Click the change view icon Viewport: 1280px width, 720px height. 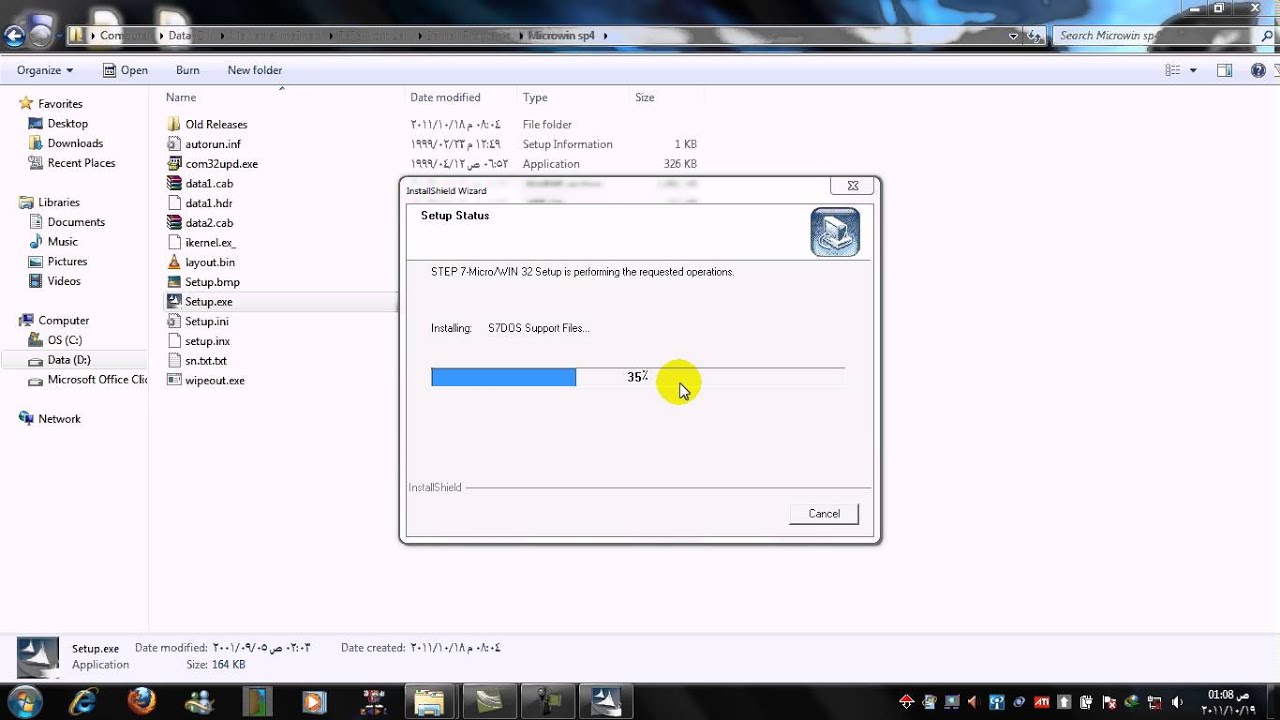(x=1173, y=70)
